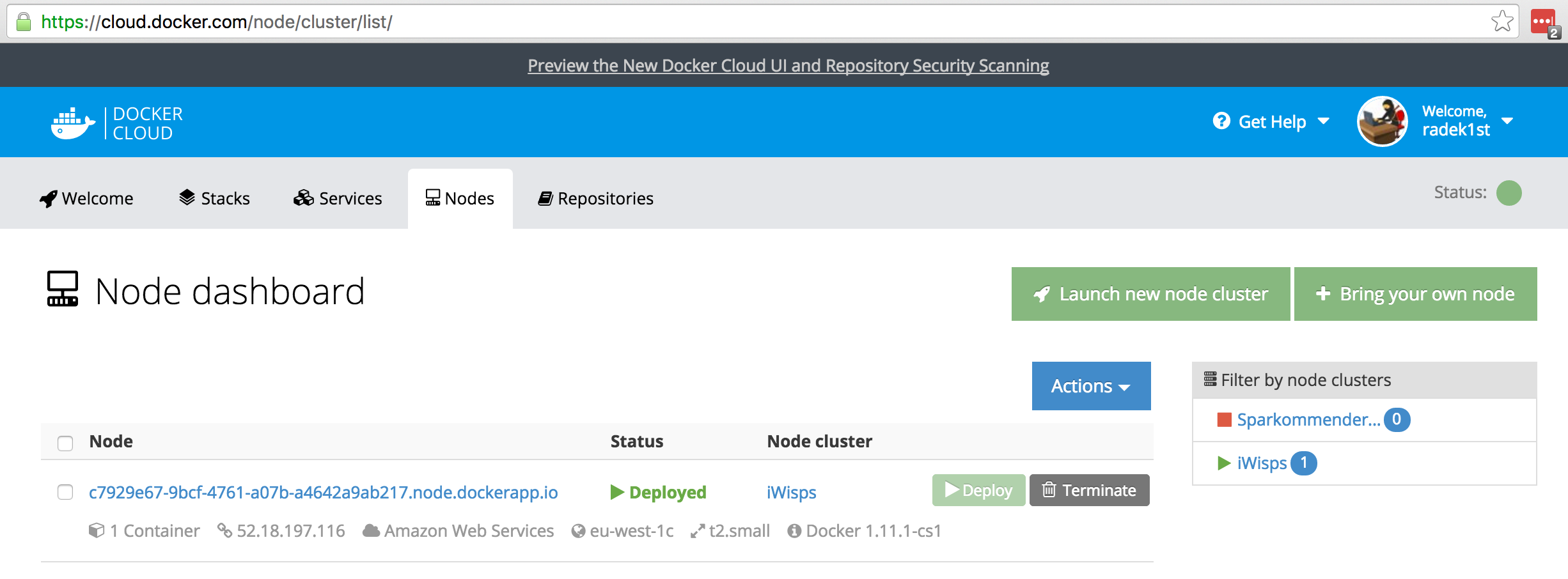Click the container cube icon
The height and width of the screenshot is (579, 1568).
point(97,530)
